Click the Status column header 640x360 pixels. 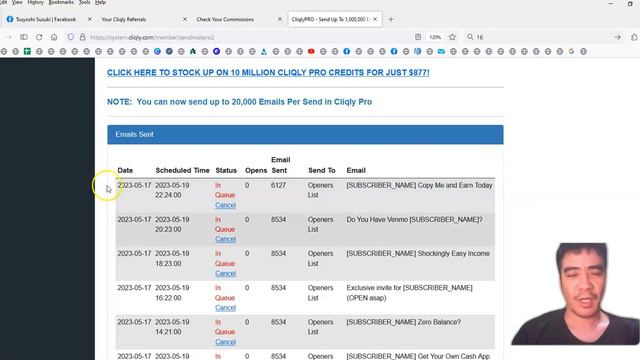(x=226, y=171)
